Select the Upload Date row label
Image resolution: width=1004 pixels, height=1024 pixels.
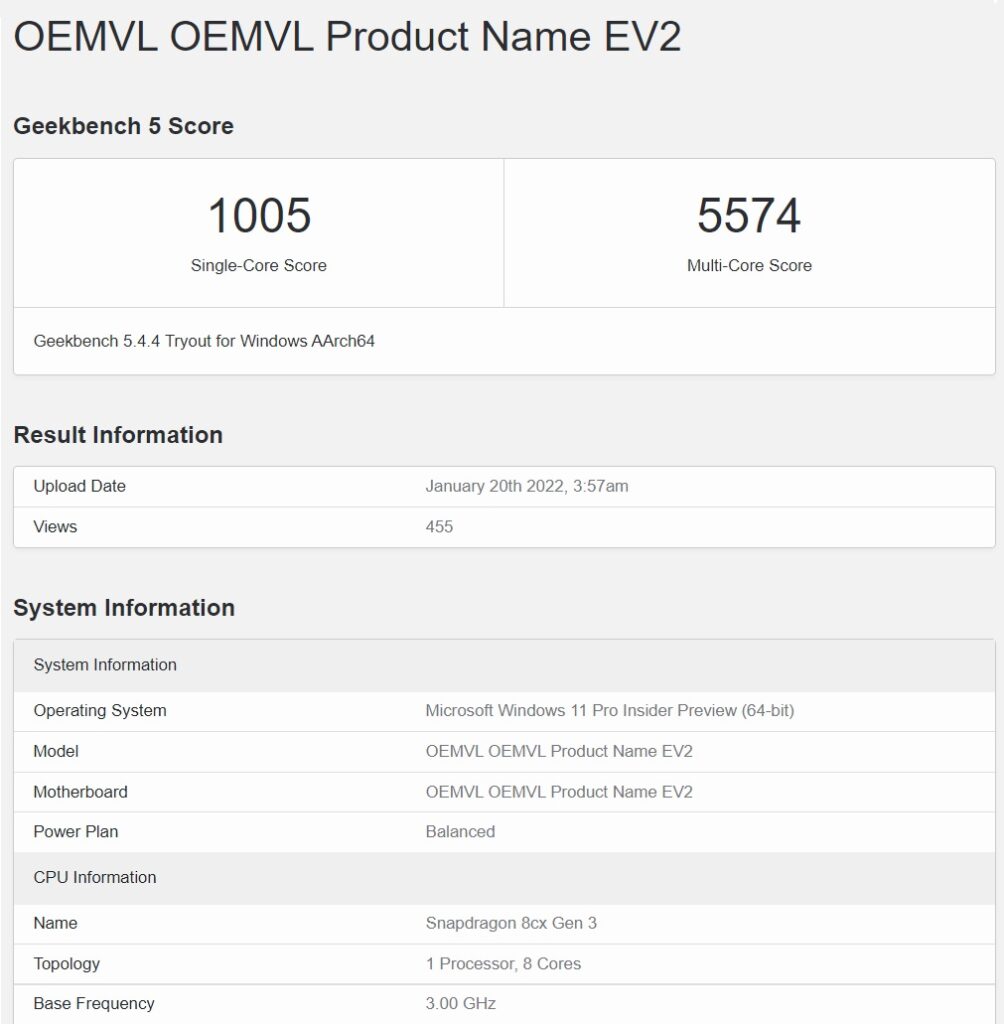[x=80, y=486]
